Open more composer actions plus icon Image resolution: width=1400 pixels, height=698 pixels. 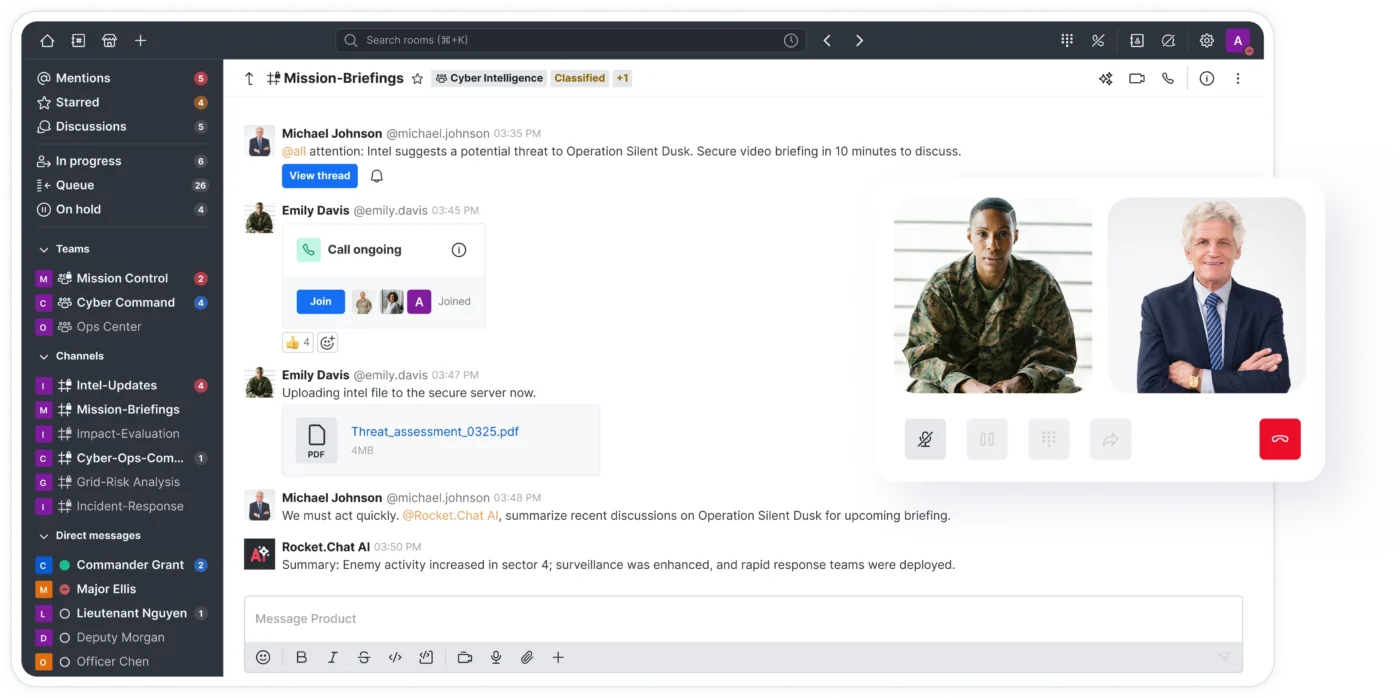558,657
